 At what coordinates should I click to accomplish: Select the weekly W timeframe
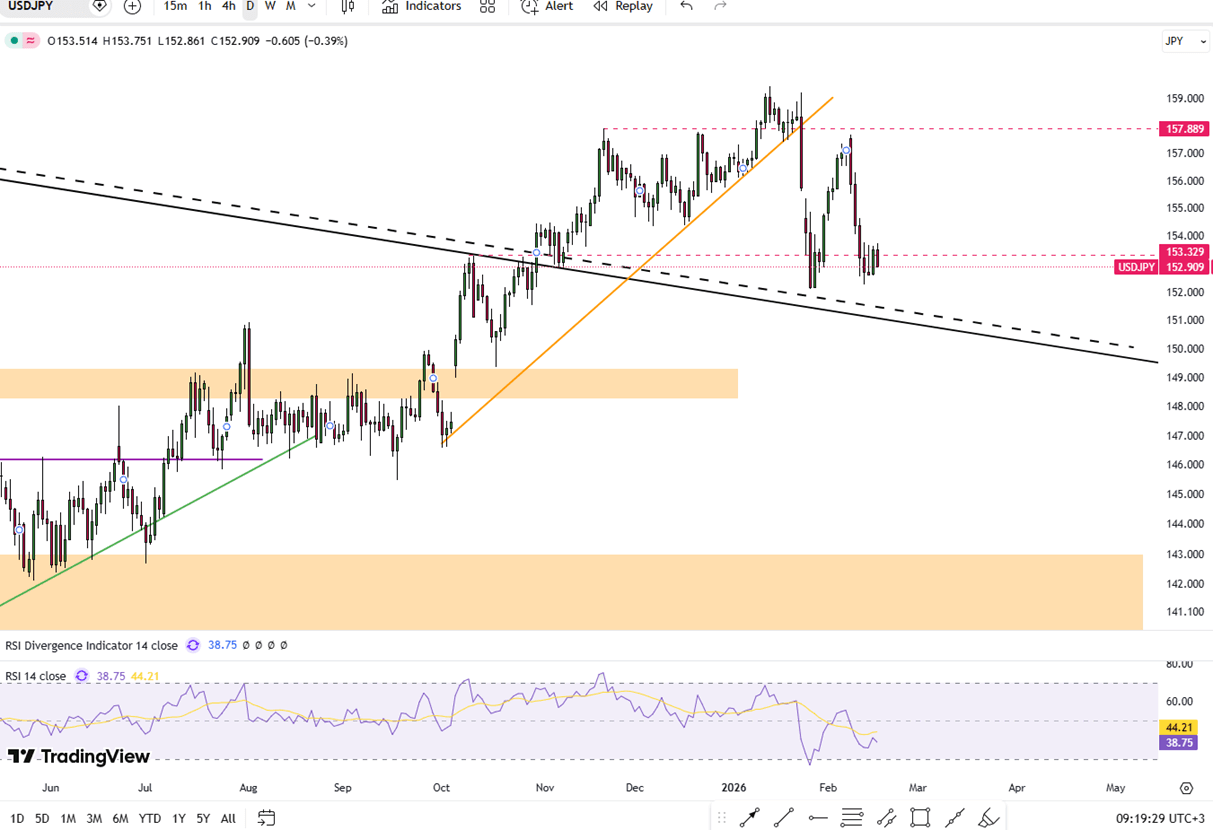270,6
